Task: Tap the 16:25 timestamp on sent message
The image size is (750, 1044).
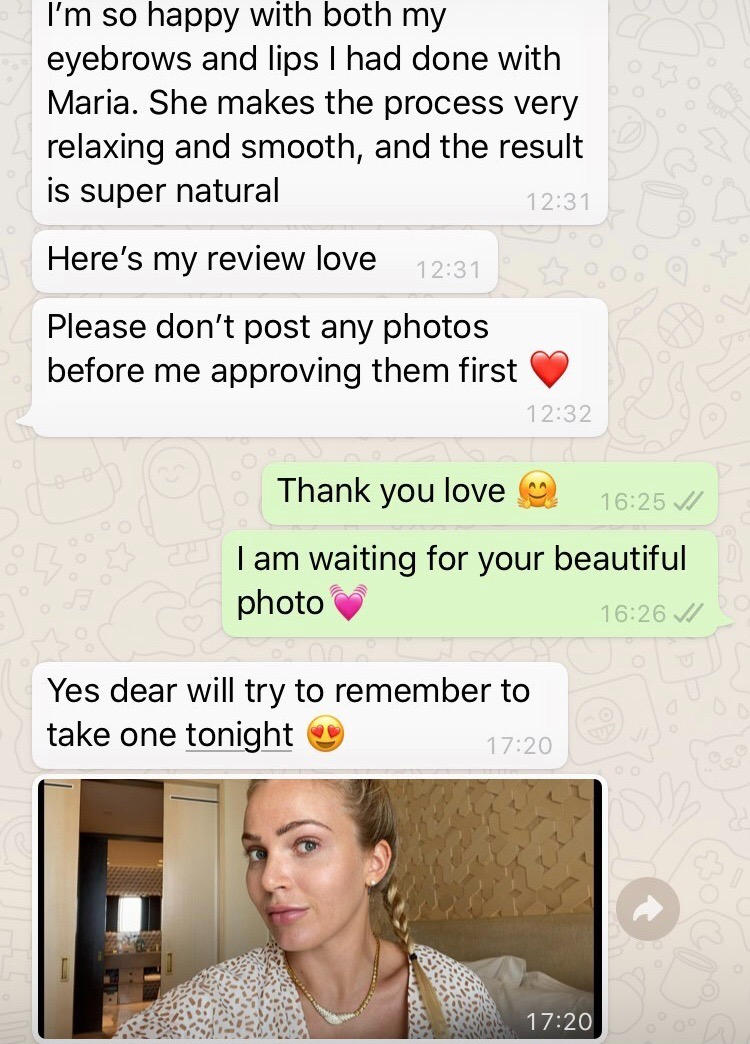Action: point(633,501)
